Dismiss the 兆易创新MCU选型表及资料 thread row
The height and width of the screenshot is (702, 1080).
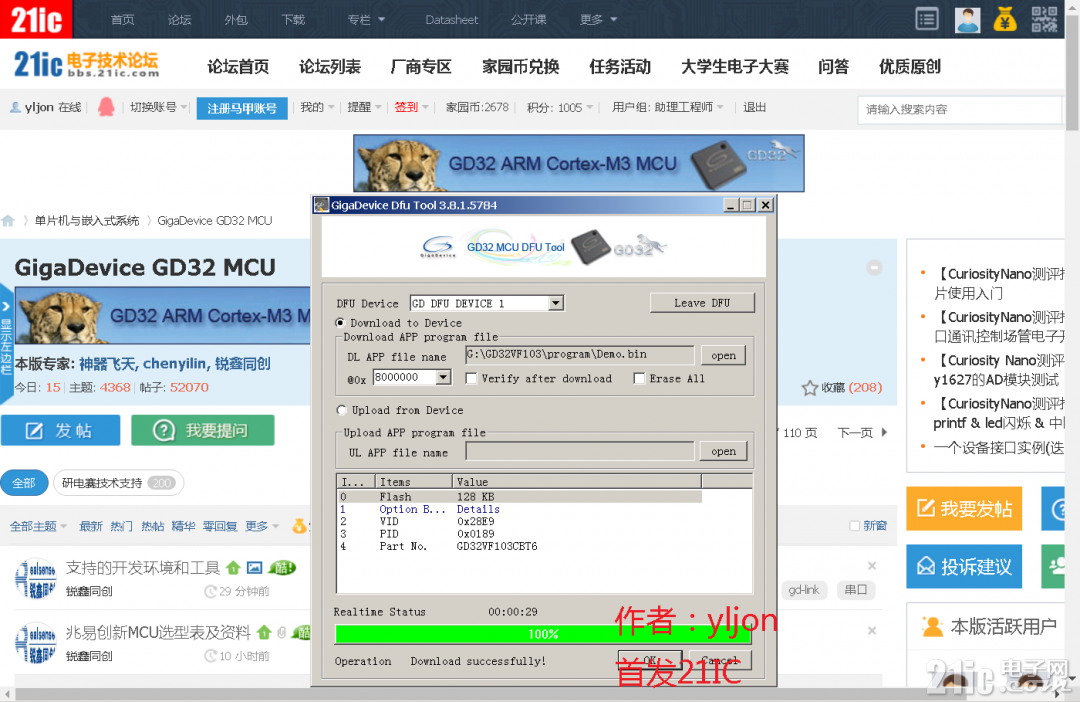point(872,630)
